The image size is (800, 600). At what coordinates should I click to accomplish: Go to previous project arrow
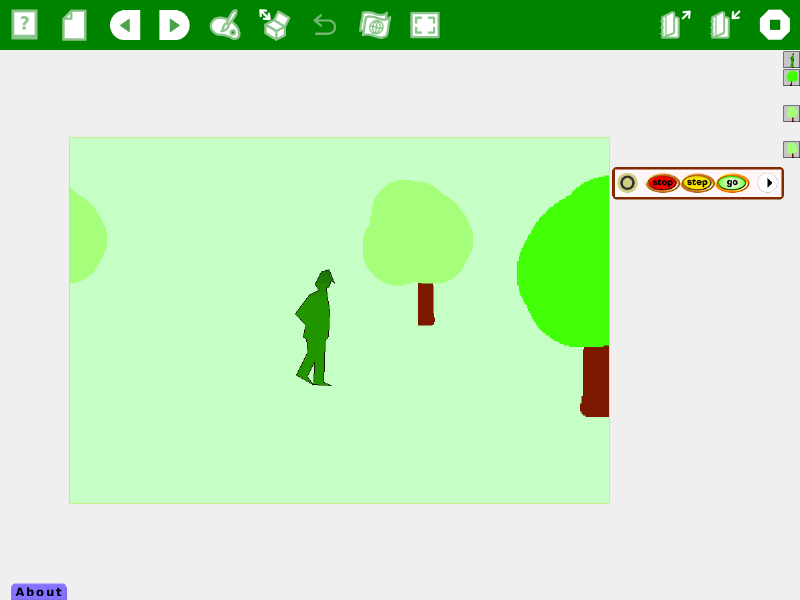(125, 25)
